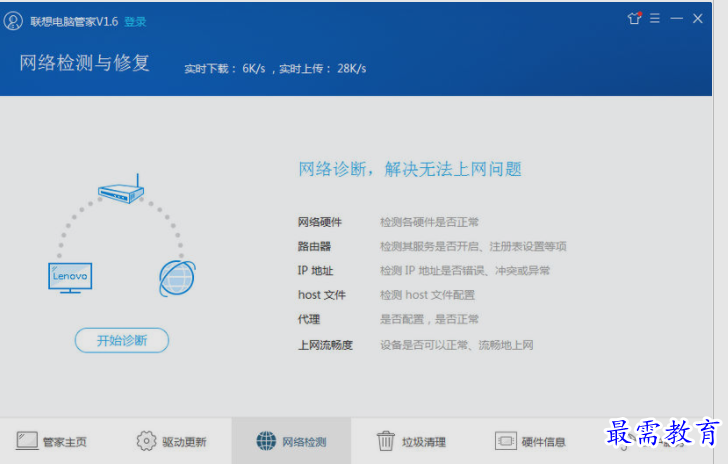728x464 pixels.
Task: Click the 硬件信息 chip icon
Action: [506, 441]
